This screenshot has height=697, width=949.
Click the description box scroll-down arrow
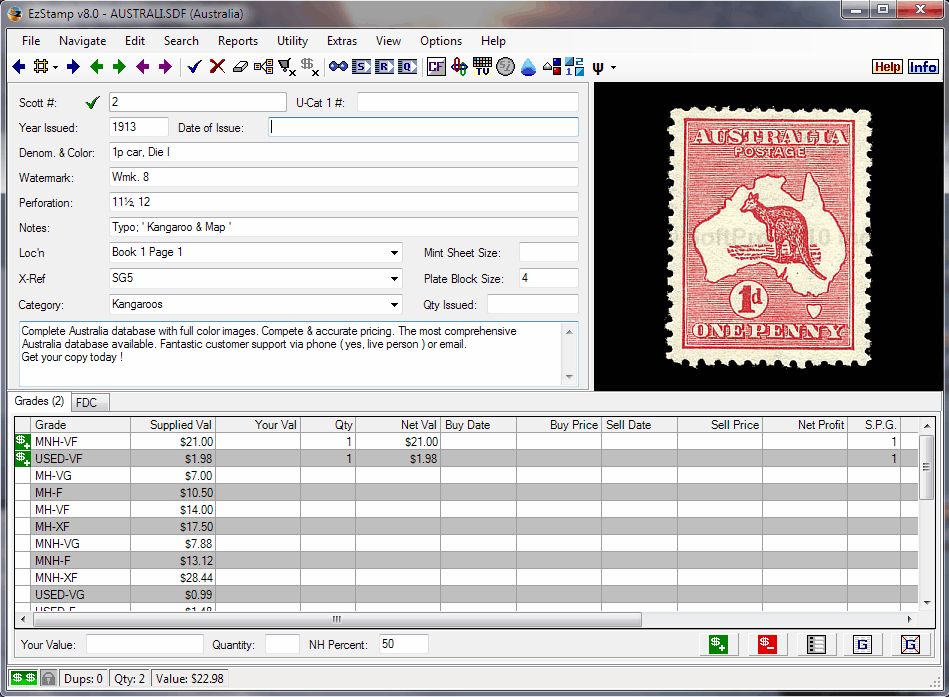coord(569,377)
